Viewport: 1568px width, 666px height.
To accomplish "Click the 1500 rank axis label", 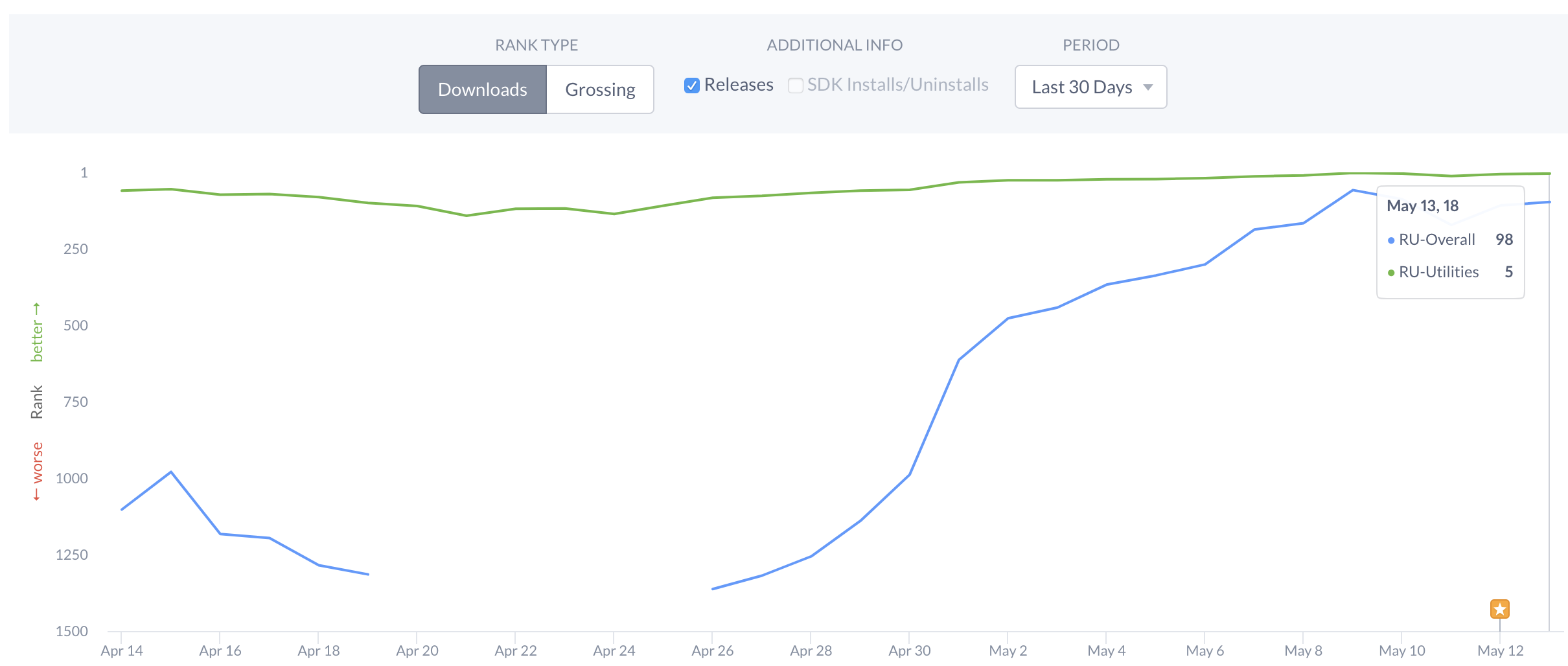I will (x=72, y=631).
